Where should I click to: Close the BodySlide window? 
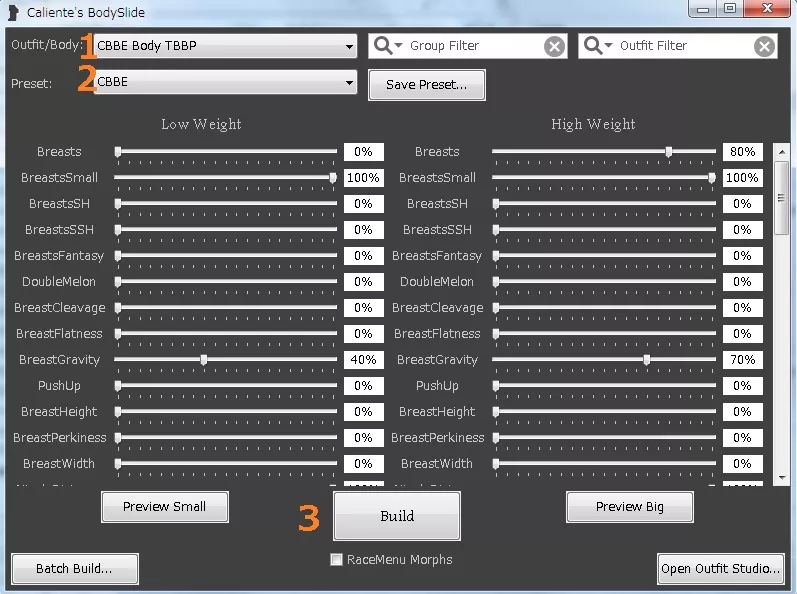(768, 9)
